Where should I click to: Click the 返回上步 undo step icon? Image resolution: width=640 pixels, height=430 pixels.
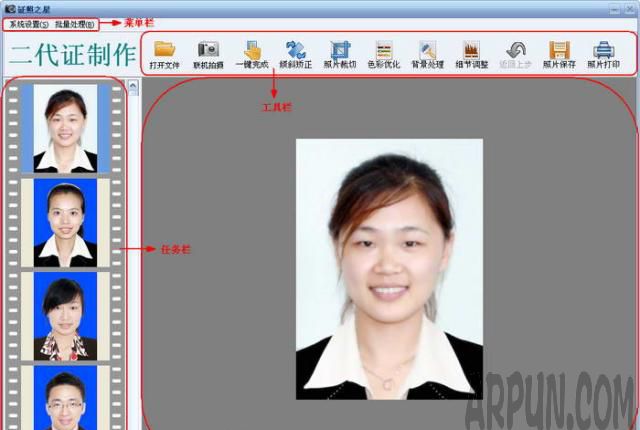pyautogui.click(x=516, y=53)
